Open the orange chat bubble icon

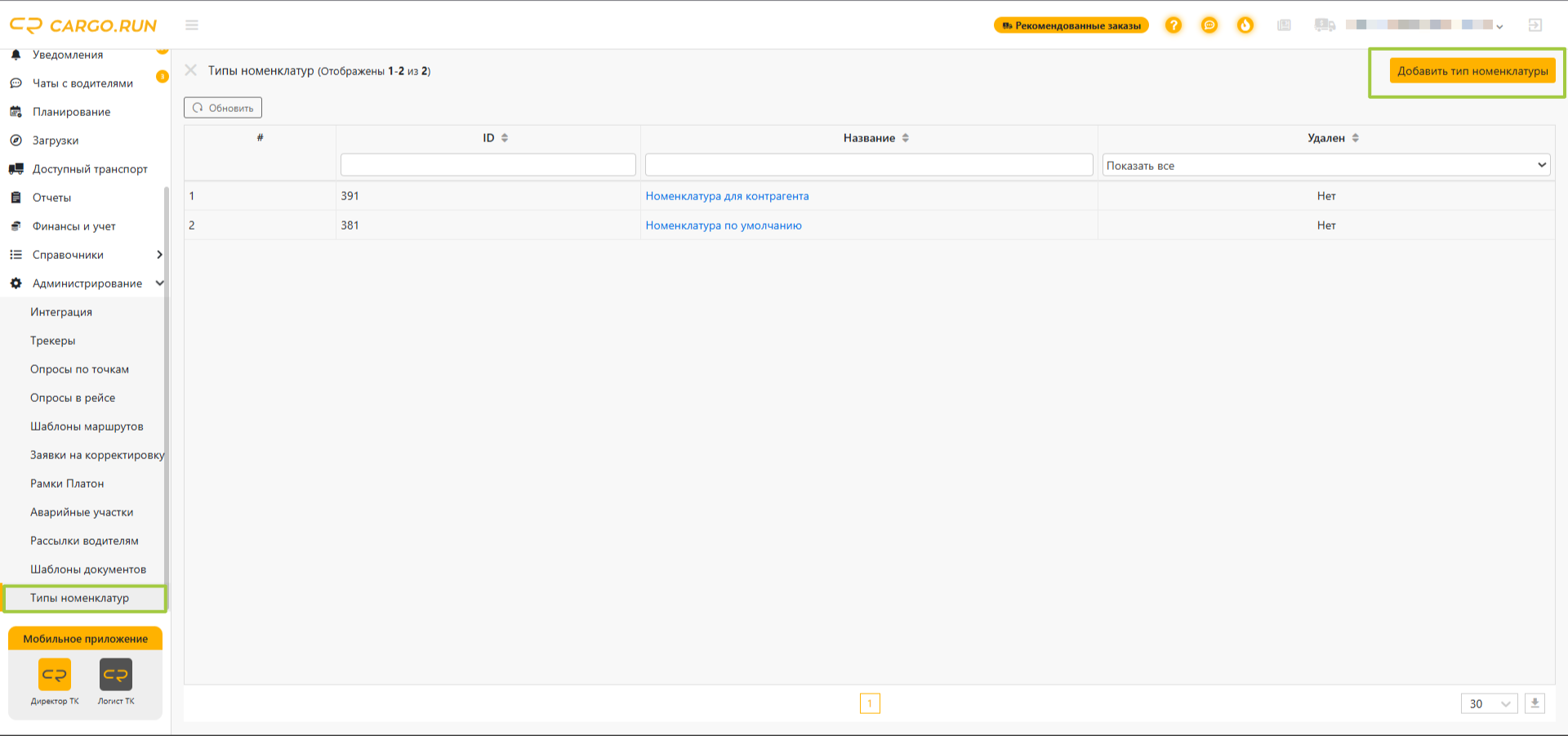(x=1209, y=25)
